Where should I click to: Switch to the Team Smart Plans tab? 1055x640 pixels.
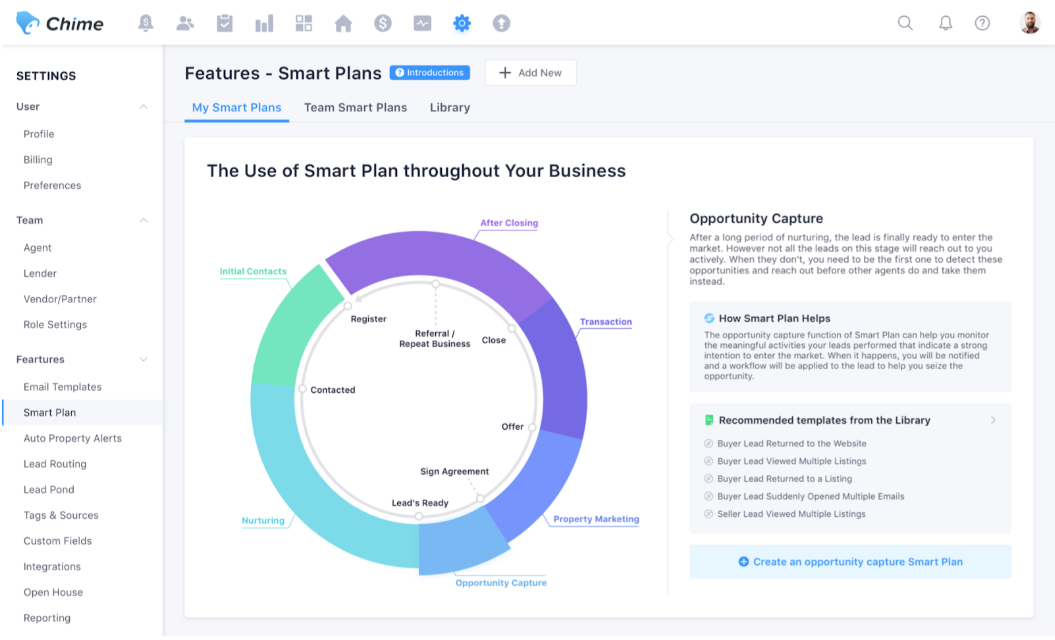(x=355, y=107)
